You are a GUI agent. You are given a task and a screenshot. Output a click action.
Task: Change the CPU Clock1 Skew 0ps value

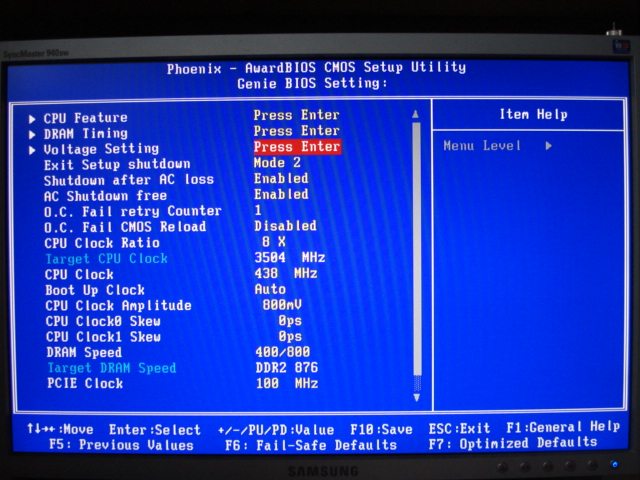tap(290, 336)
